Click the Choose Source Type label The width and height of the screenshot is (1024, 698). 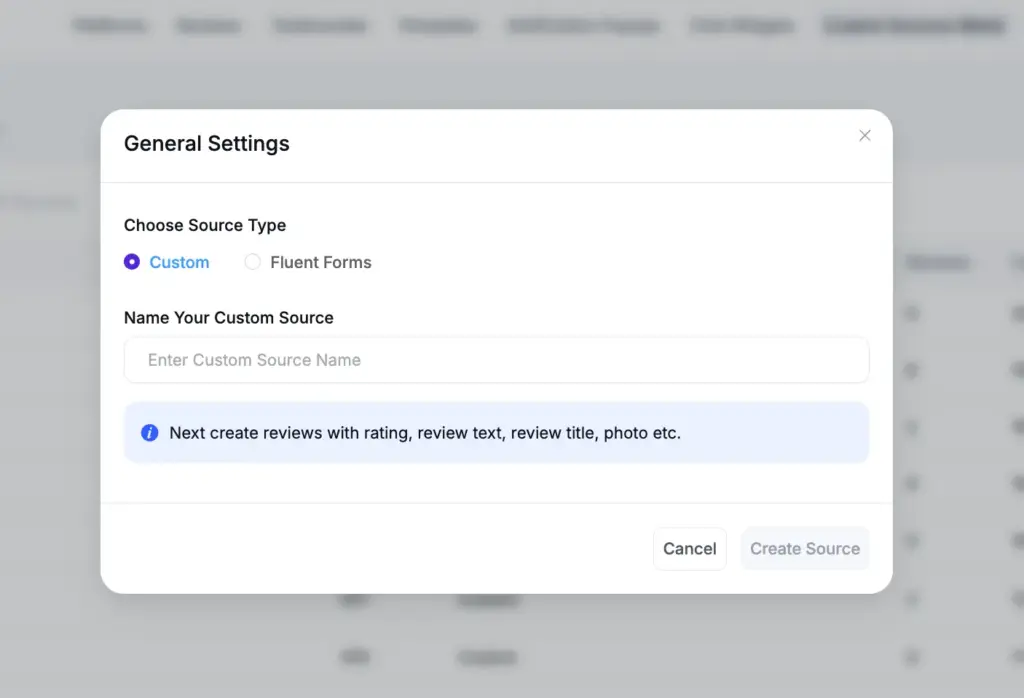(205, 225)
